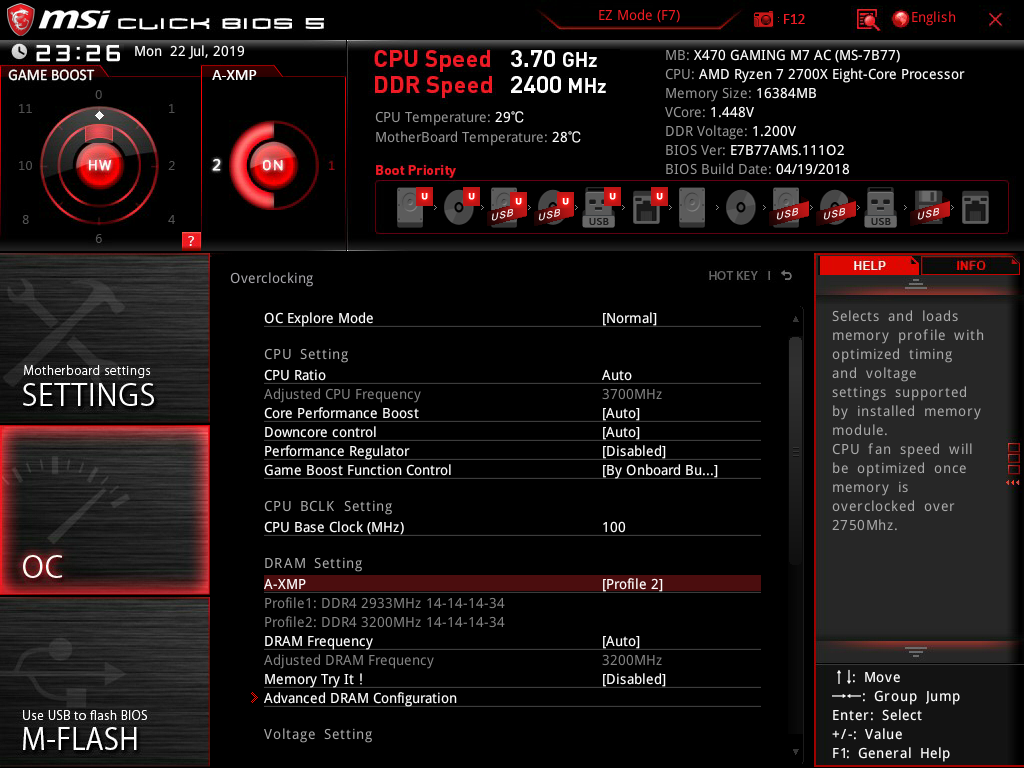
Task: Click Profile1: DDR4 2933MHz 14-14-14-34 line
Action: 384,603
